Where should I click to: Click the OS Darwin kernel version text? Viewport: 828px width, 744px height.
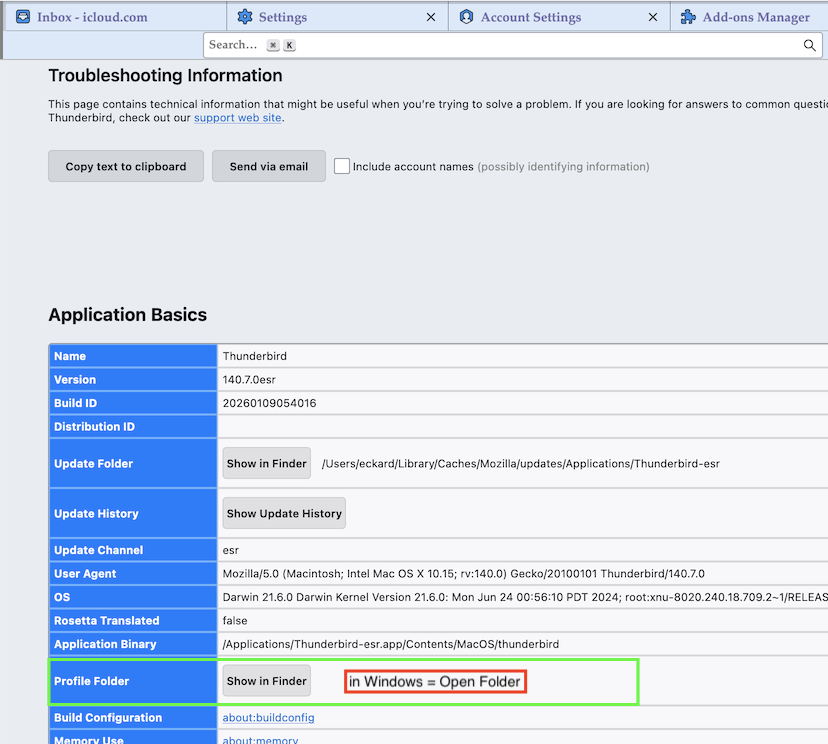click(x=525, y=597)
